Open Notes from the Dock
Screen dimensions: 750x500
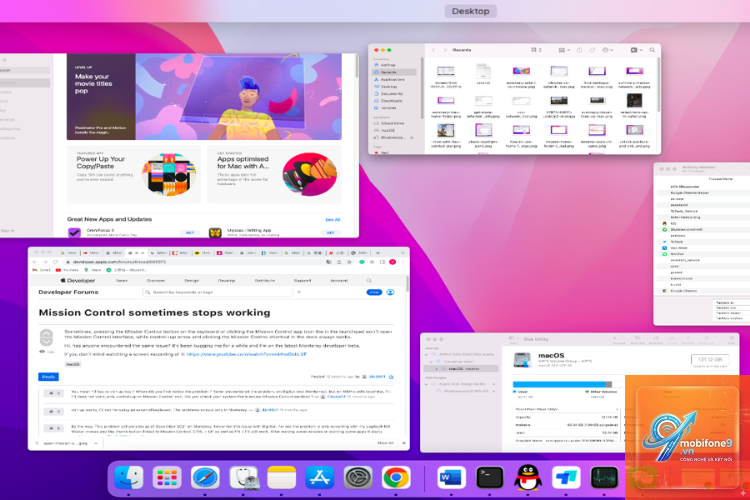pyautogui.click(x=282, y=478)
